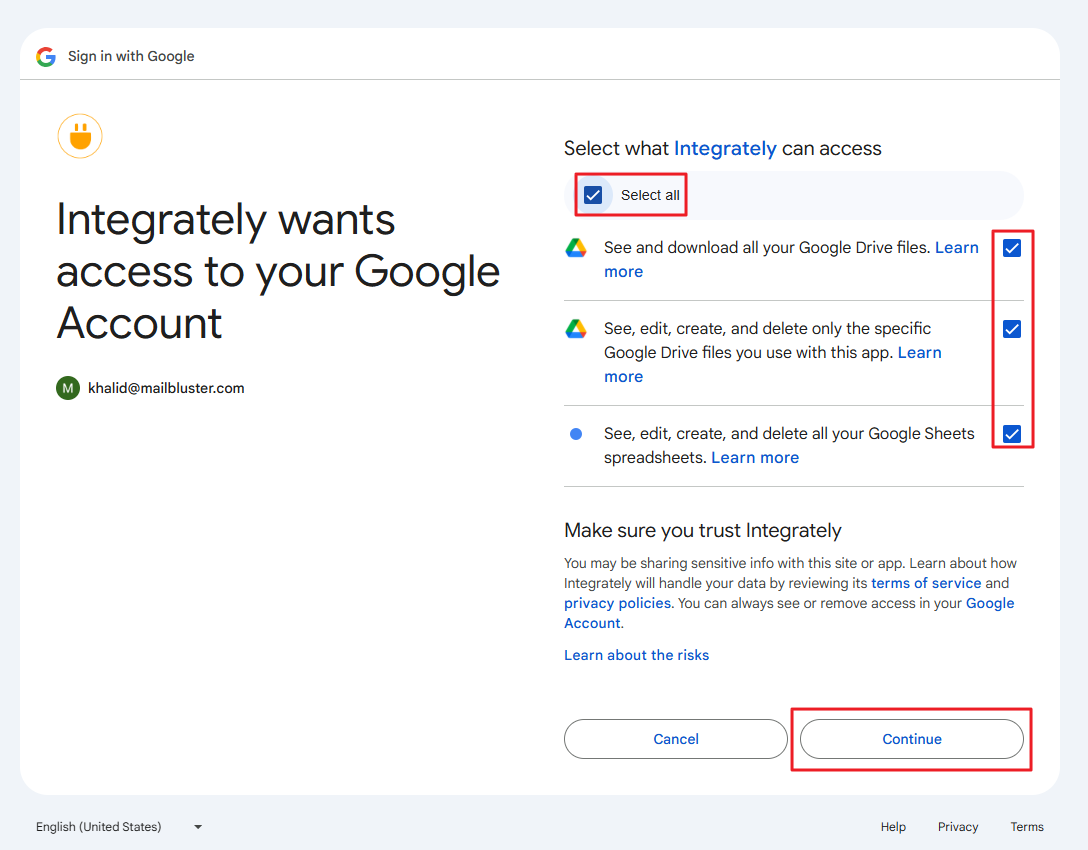Click Learn about the risks

tap(636, 655)
